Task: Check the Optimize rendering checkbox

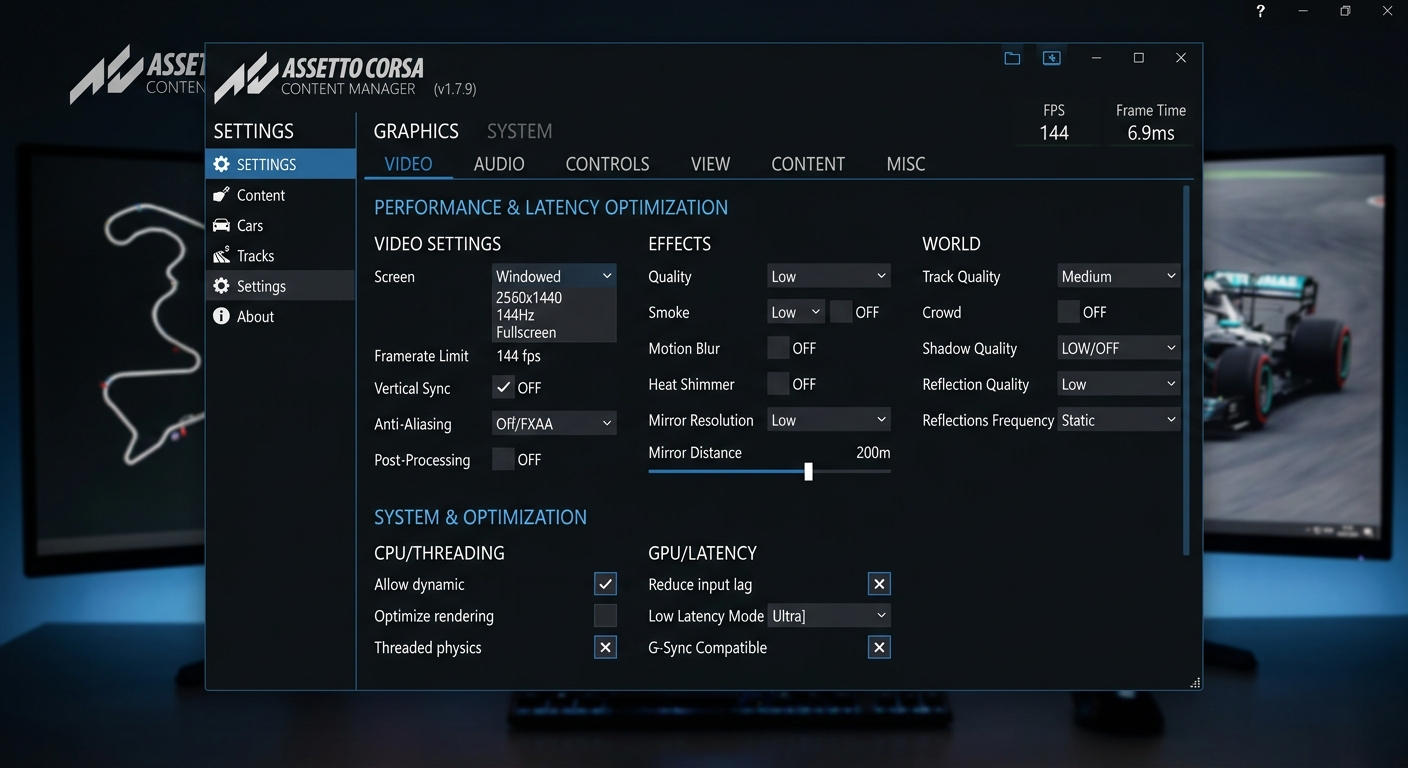Action: tap(605, 616)
